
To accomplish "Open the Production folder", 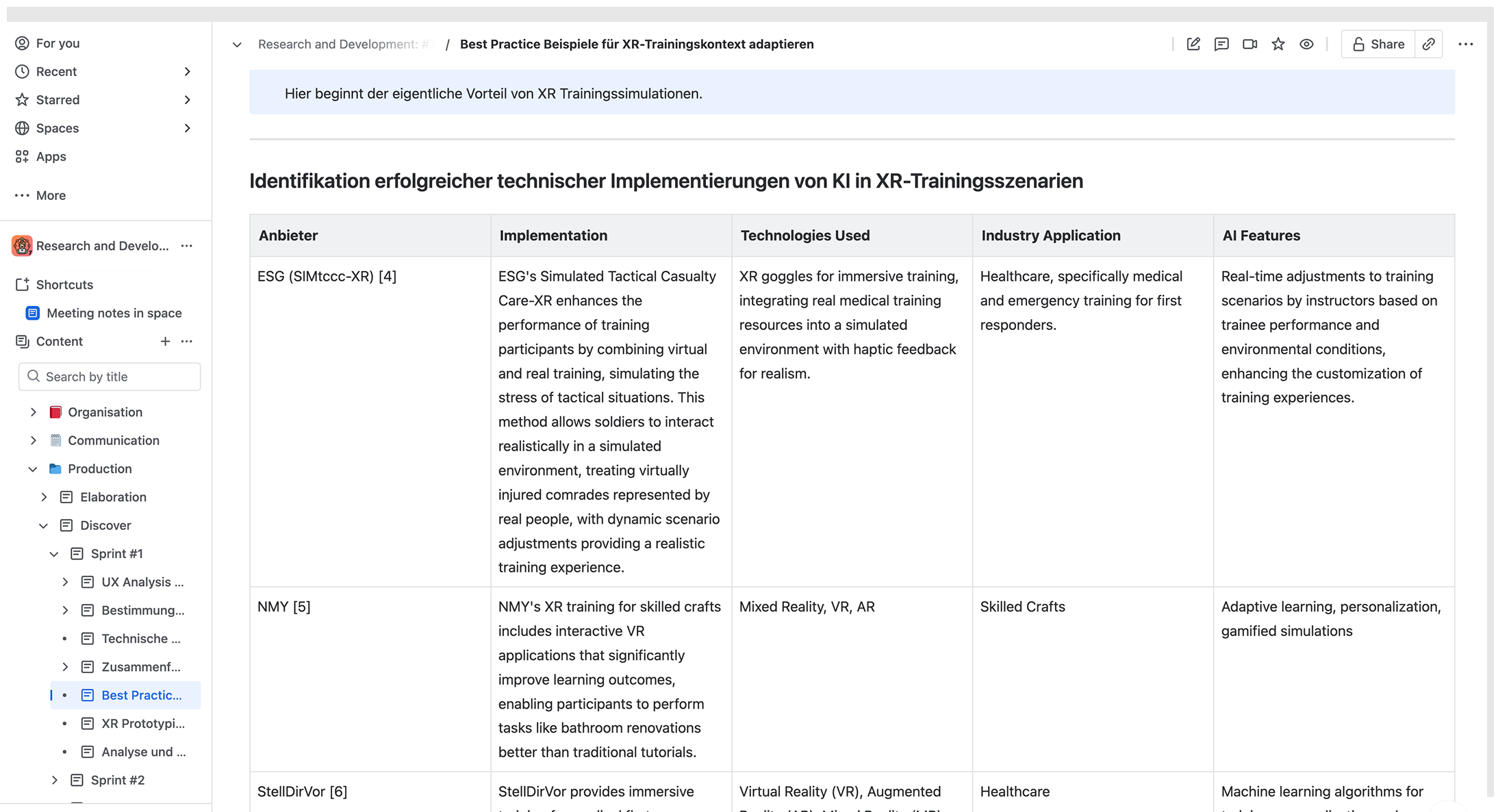I will pyautogui.click(x=100, y=469).
